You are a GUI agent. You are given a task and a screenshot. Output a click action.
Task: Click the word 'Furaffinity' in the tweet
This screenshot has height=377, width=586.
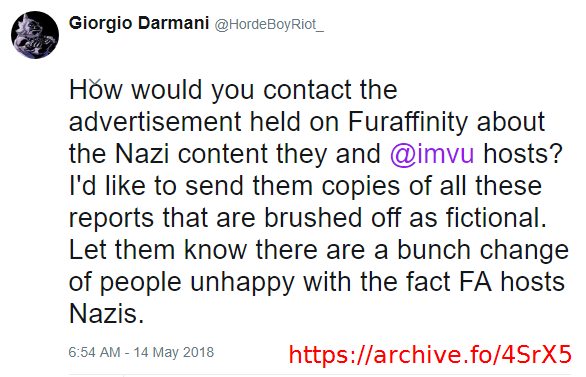click(x=408, y=122)
